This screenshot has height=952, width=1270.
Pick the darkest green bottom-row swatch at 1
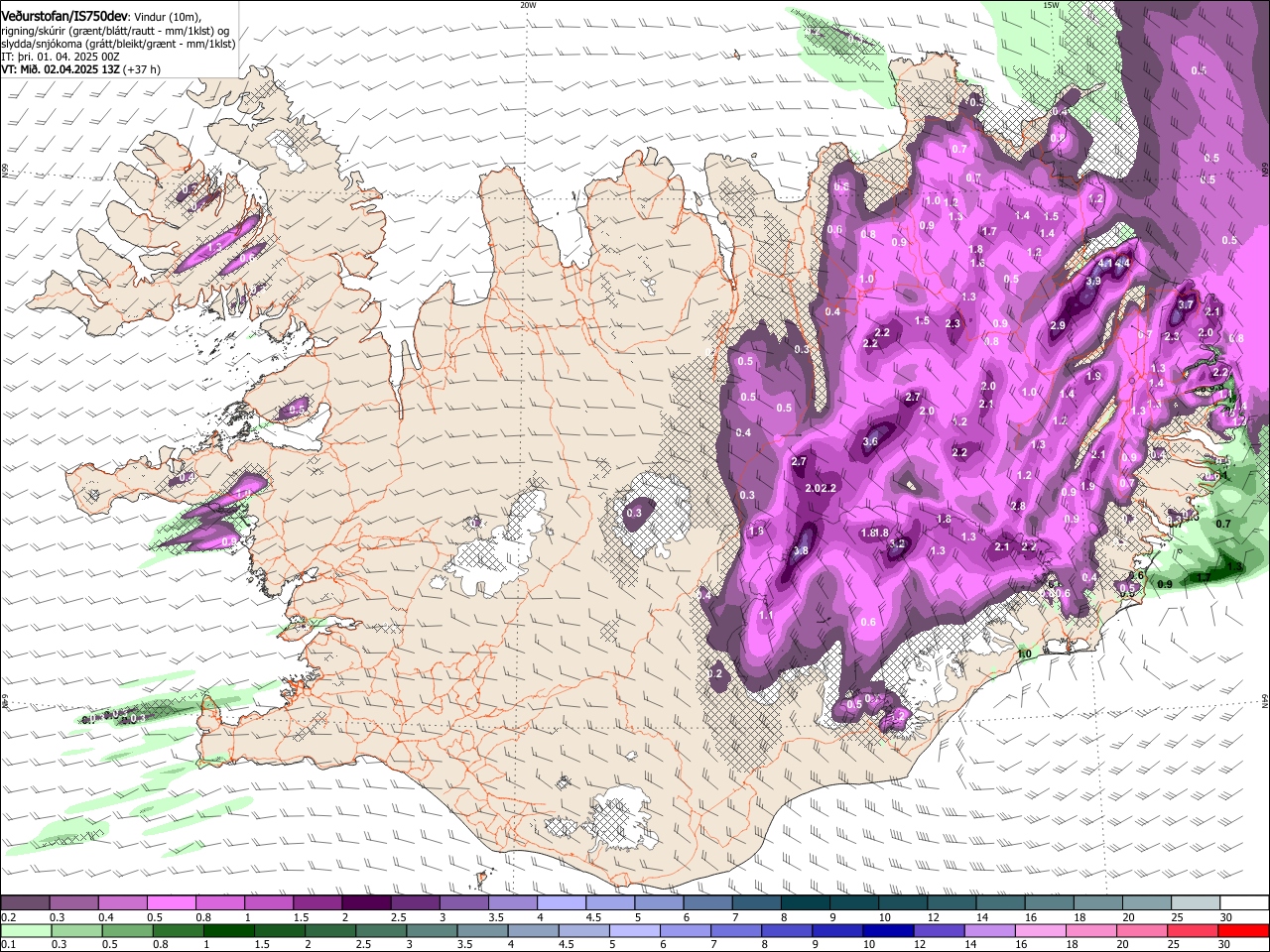click(229, 931)
